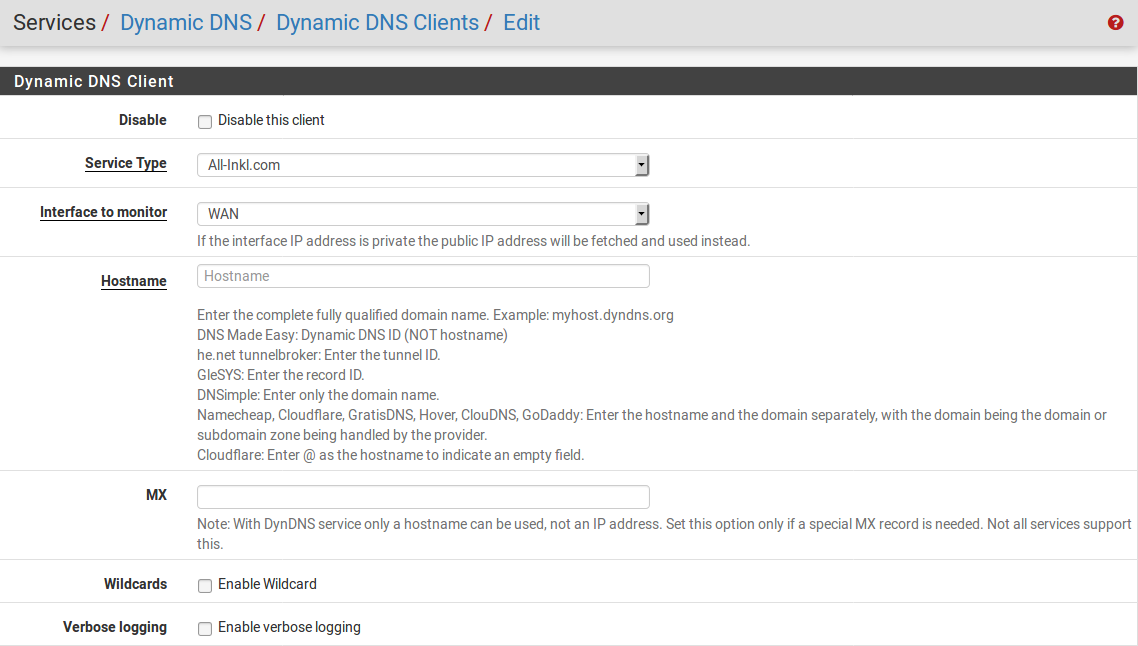
Task: Click the 'DNSimple: Enter only the domain name.' line
Action: point(318,395)
